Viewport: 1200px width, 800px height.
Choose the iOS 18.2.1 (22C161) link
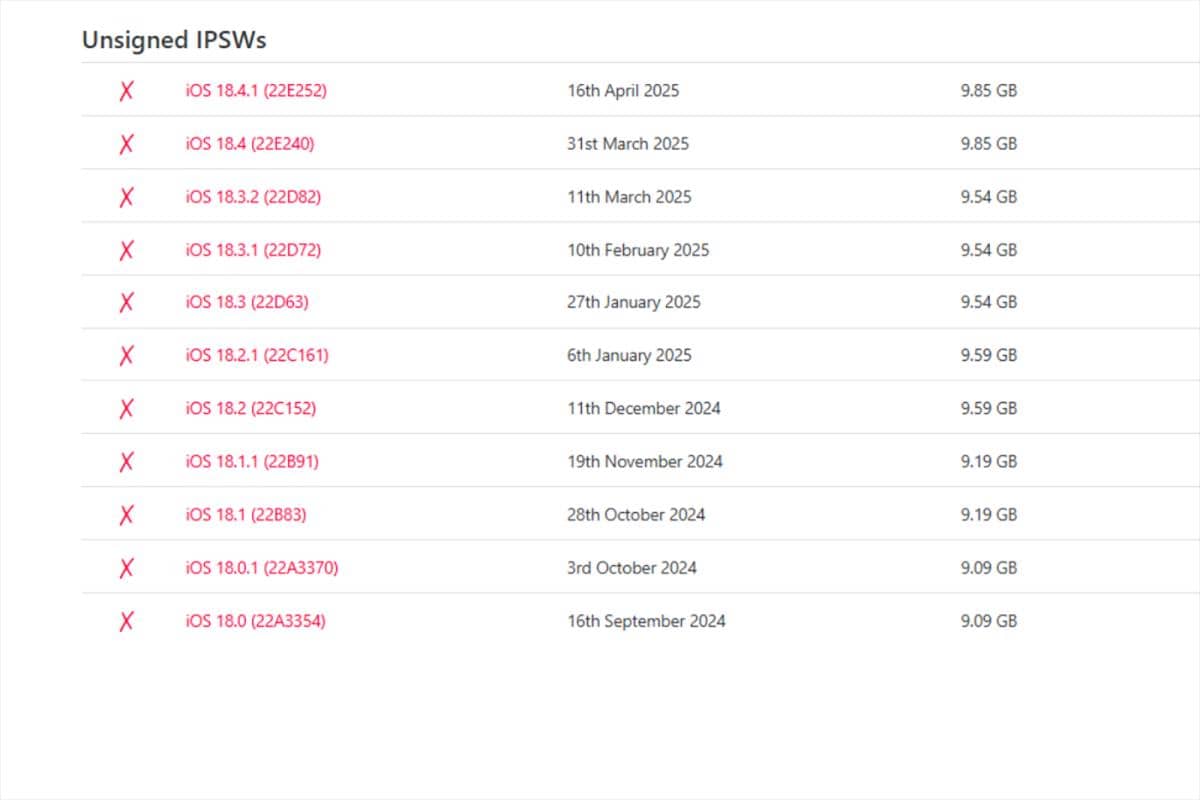(257, 355)
